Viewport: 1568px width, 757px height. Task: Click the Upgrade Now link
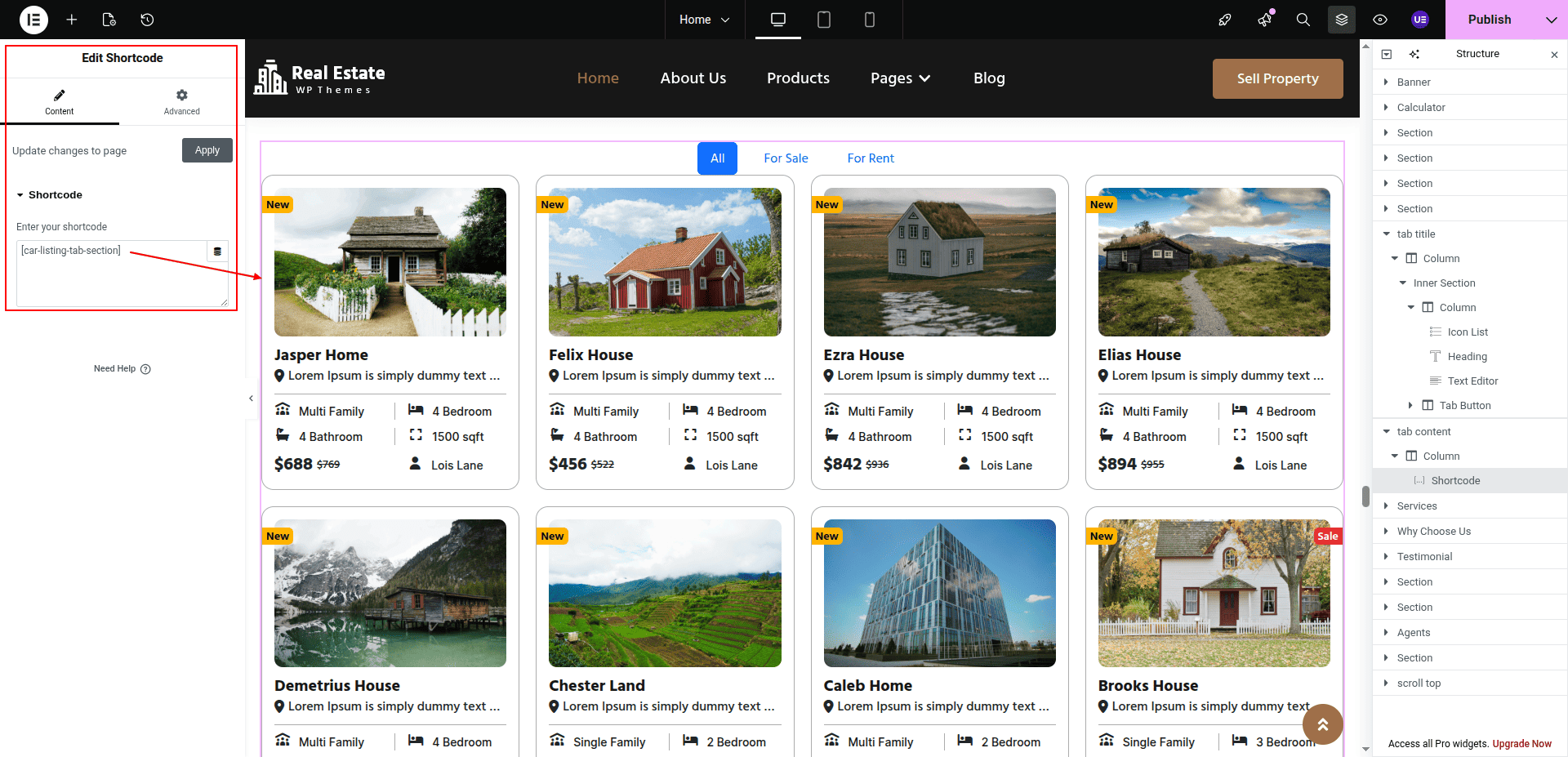click(x=1521, y=744)
